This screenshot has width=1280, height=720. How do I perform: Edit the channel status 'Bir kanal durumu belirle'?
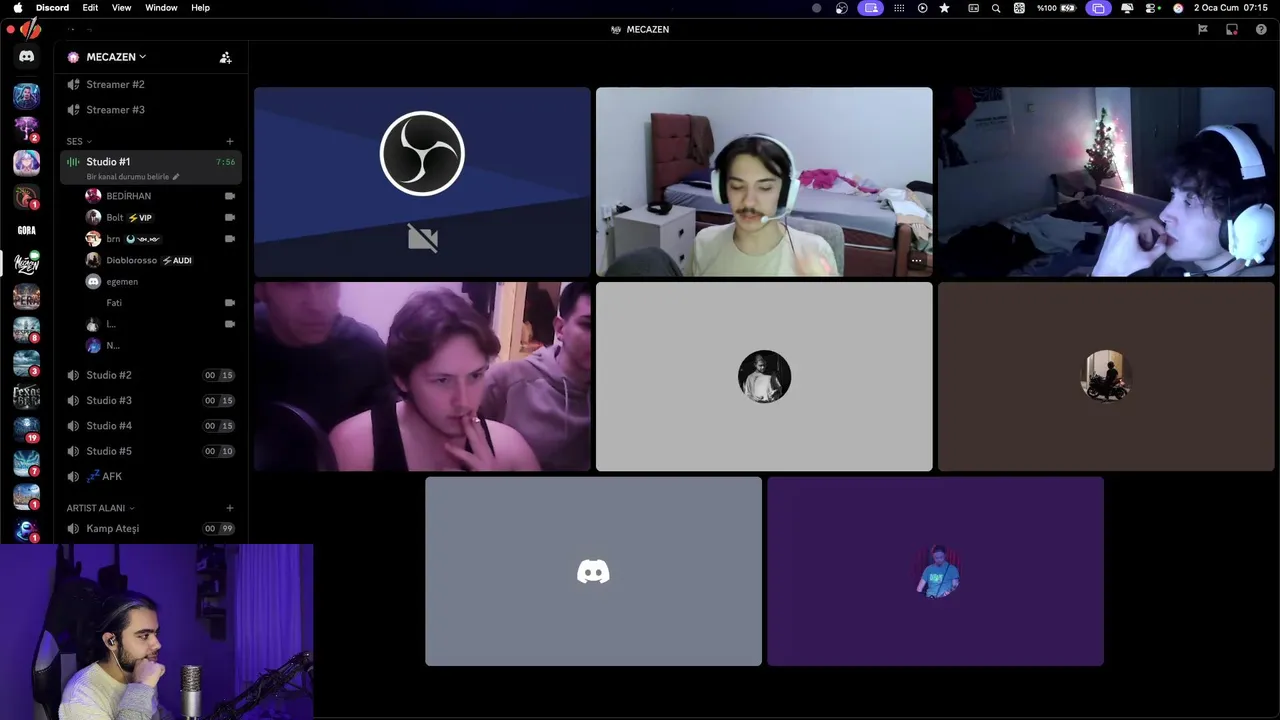point(133,177)
